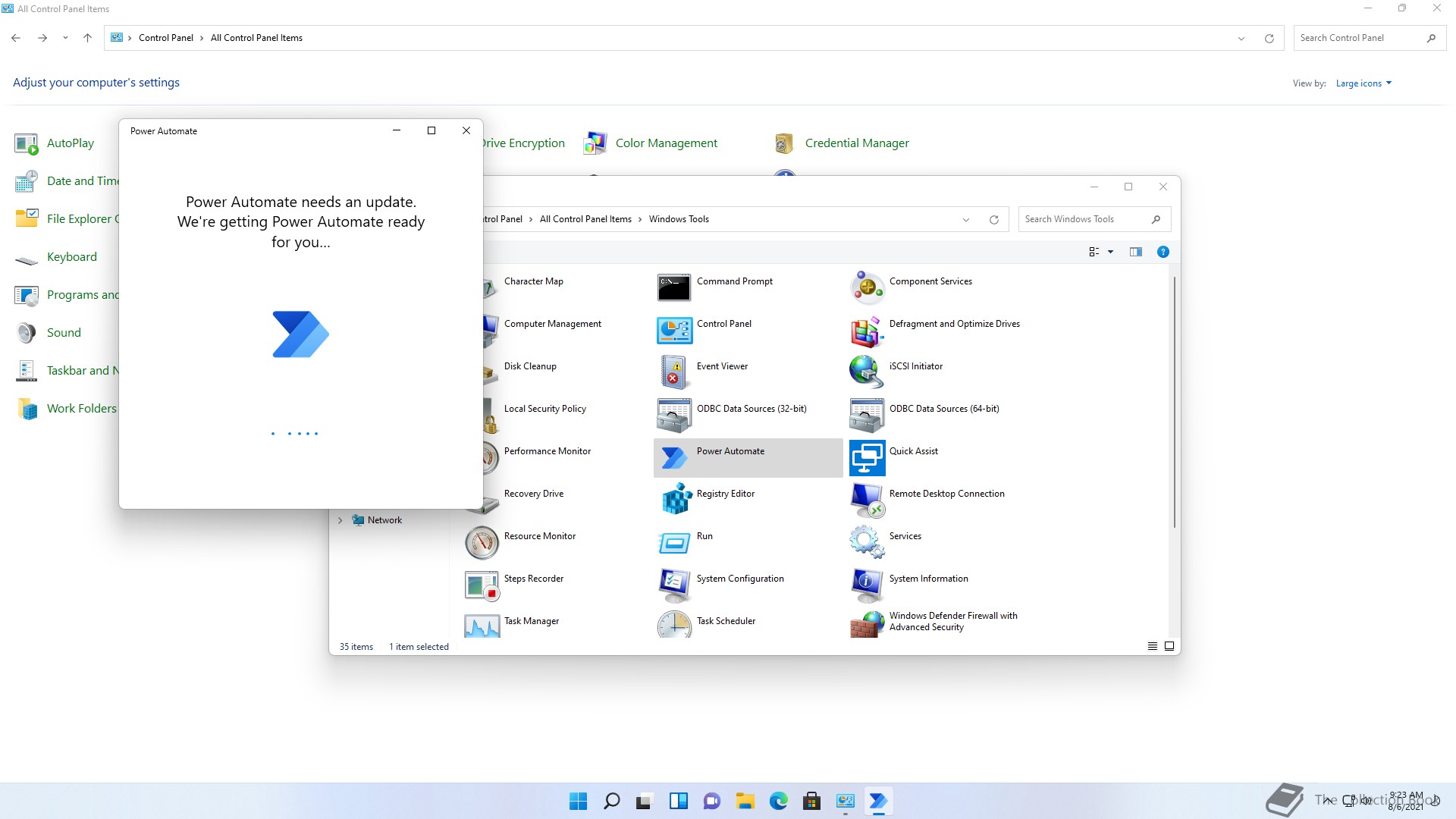The height and width of the screenshot is (819, 1456).
Task: Click the Windows Tools vertical scrollbar
Action: (1174, 402)
